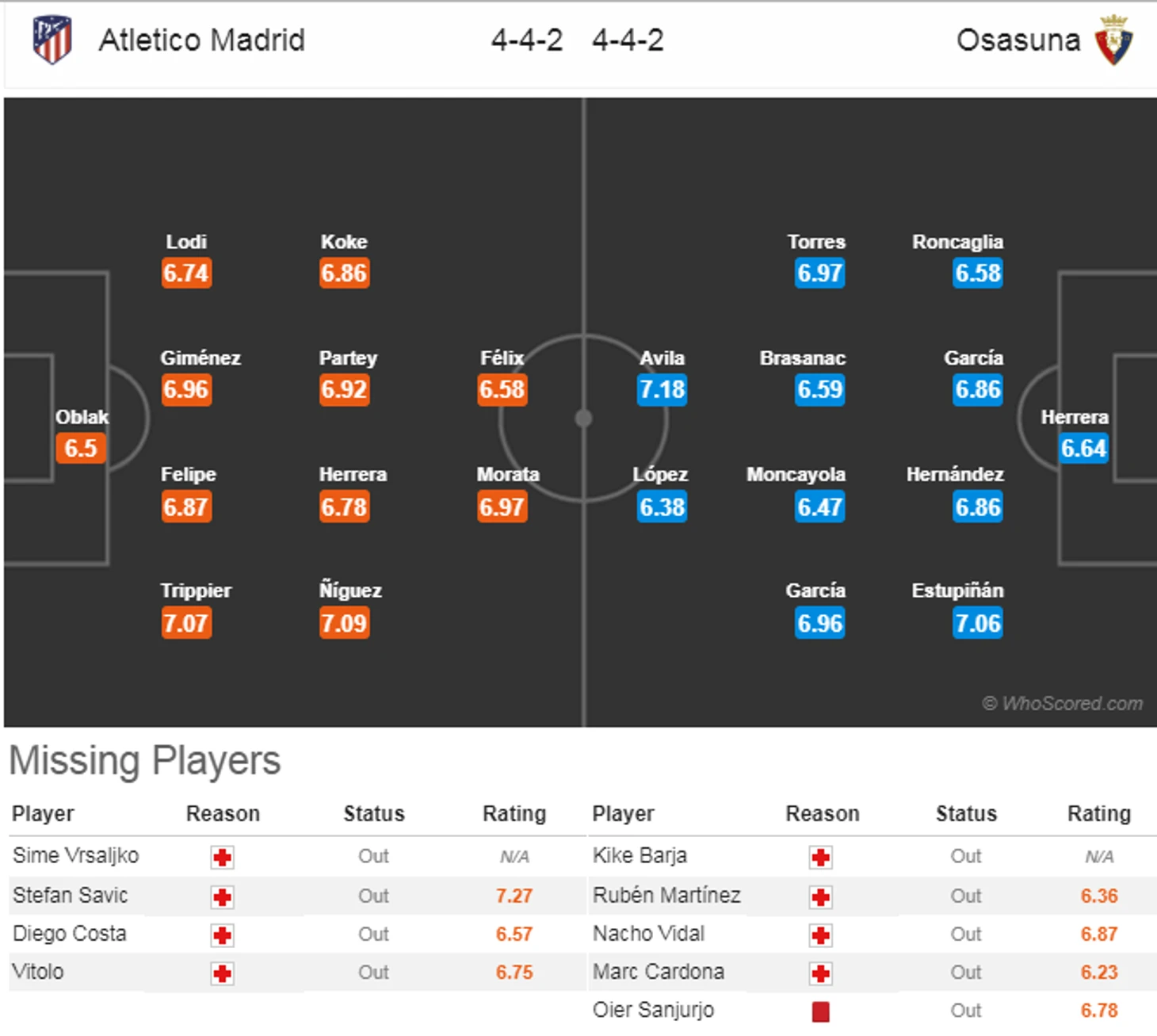Click Stefan Savic's 7.27 rating
This screenshot has width=1157, height=1036.
(x=514, y=896)
